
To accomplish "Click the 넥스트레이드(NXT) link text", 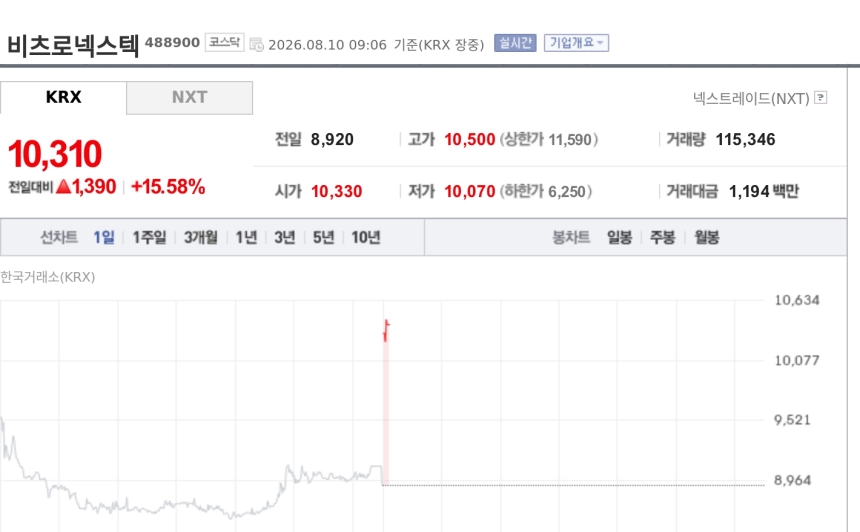I will (751, 99).
